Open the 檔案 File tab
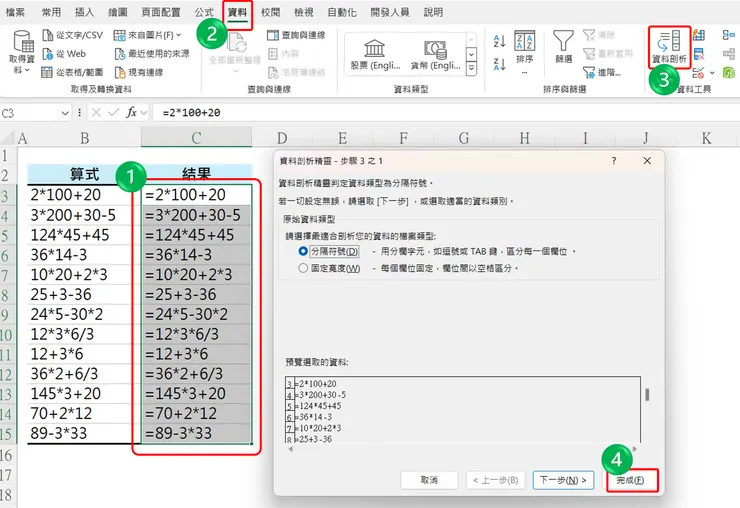The width and height of the screenshot is (740, 508). [15, 12]
